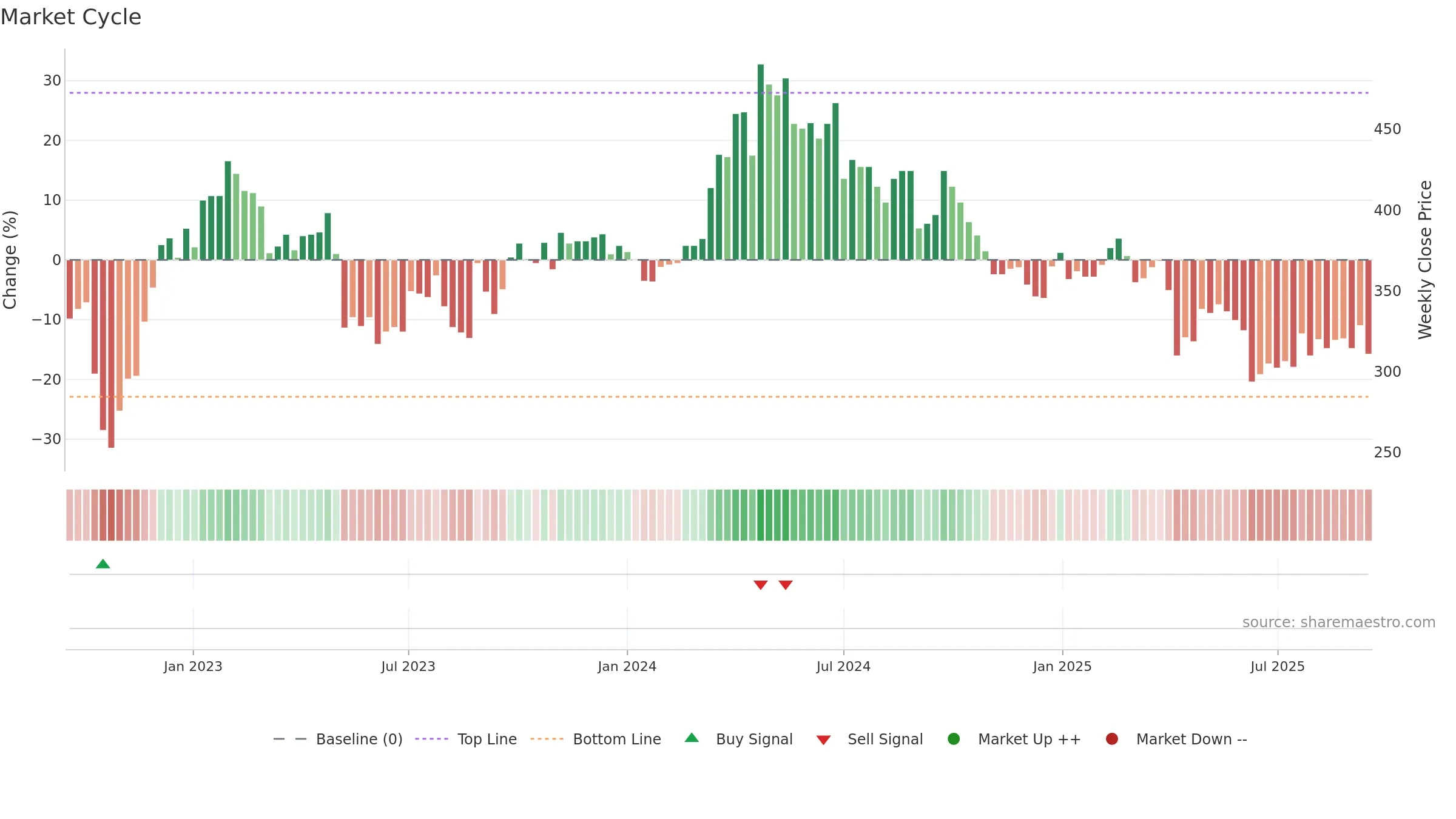Viewport: 1456px width, 819px height.
Task: Click the orange dotted Bottom Line legend sample
Action: (x=547, y=739)
